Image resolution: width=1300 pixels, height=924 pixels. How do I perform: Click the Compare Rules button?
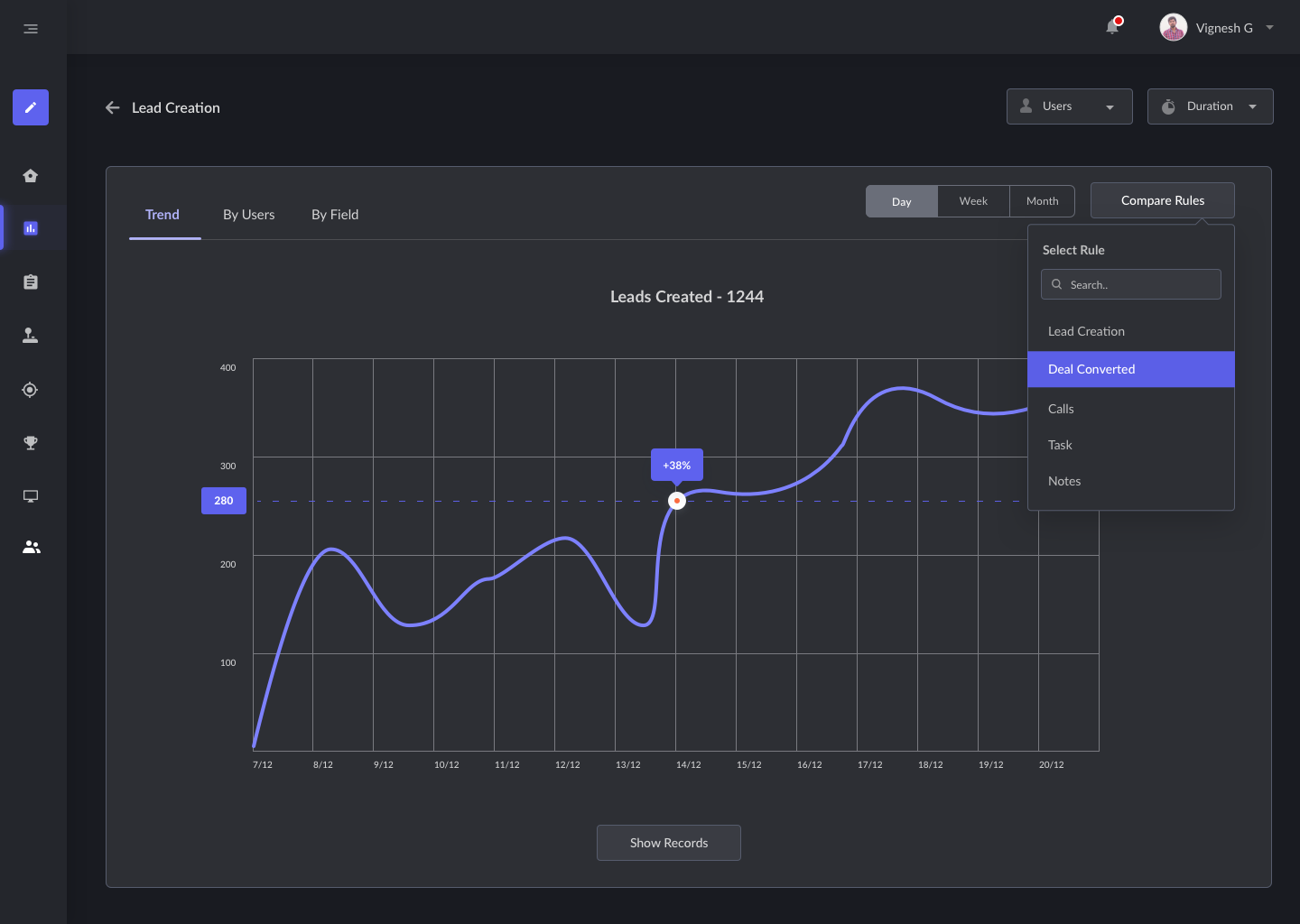click(1163, 200)
